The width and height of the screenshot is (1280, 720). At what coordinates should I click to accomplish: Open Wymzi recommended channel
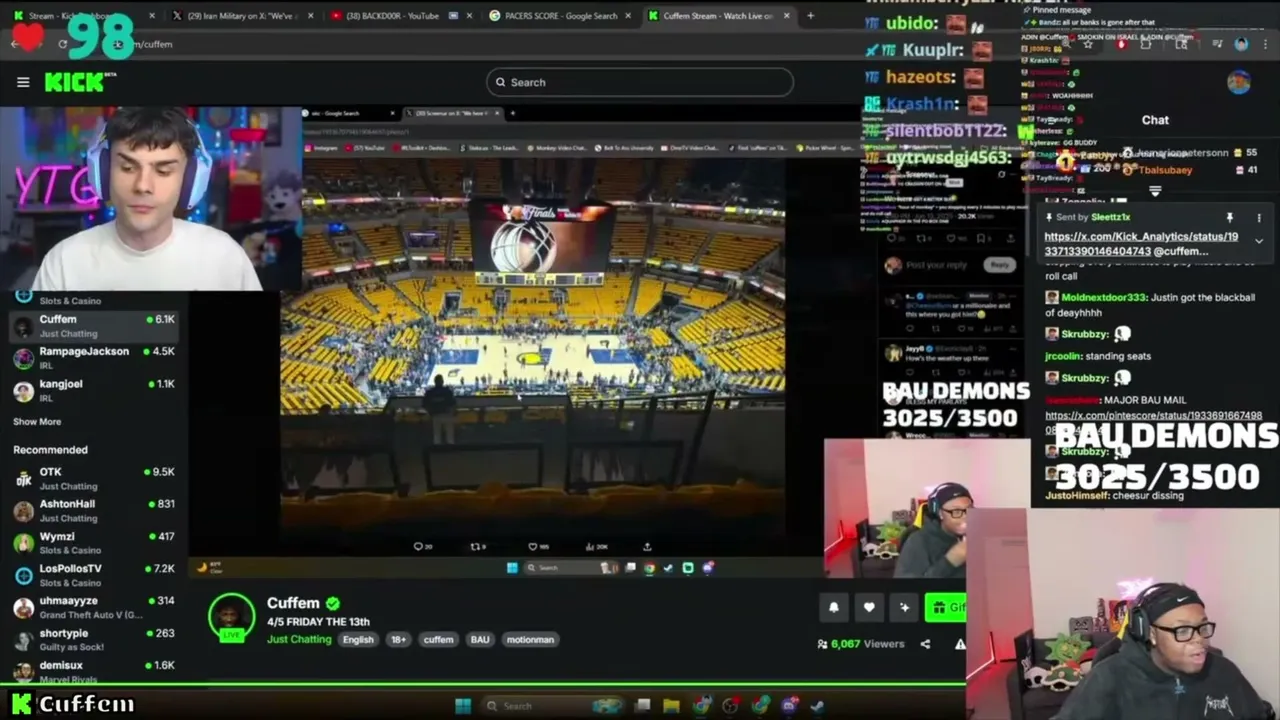94,542
